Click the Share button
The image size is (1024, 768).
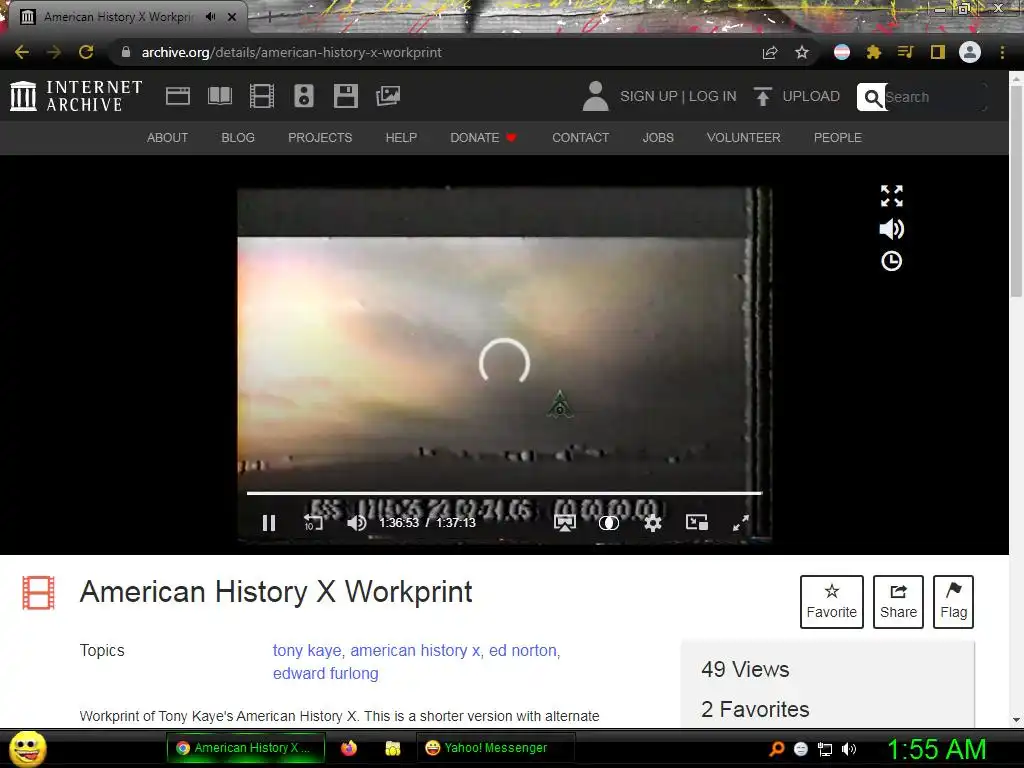coord(898,601)
